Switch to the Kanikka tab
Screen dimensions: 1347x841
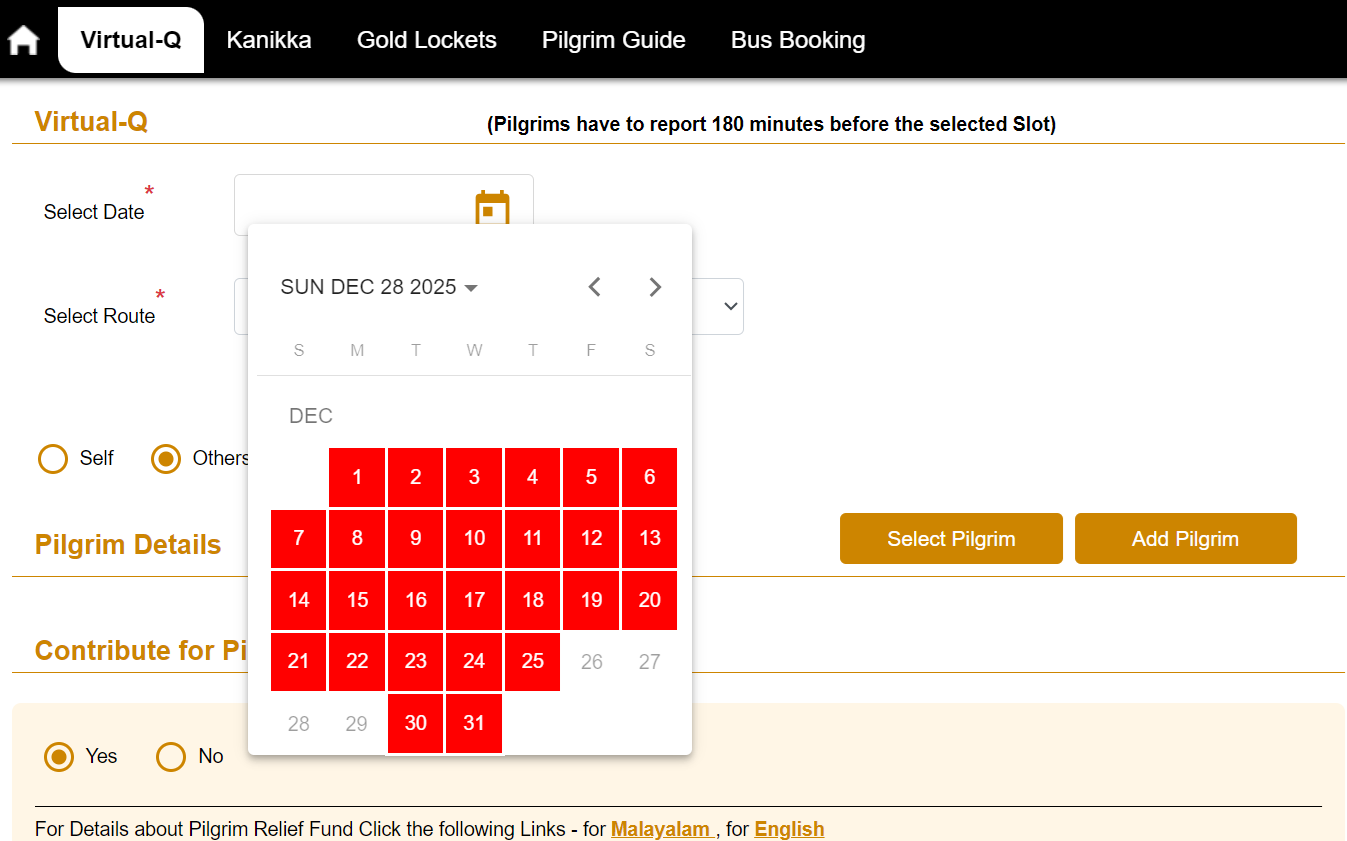tap(269, 40)
